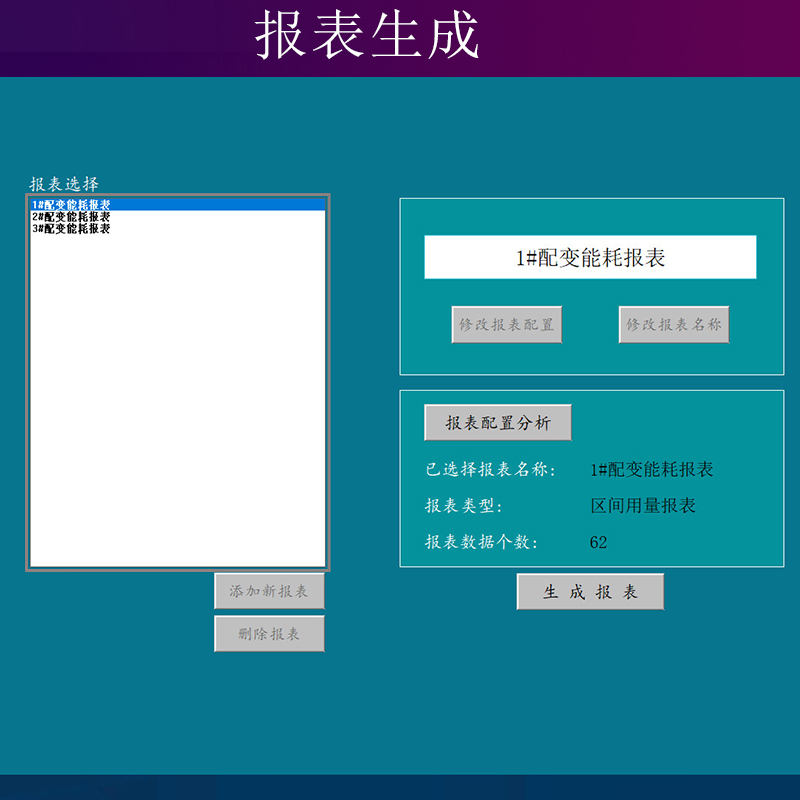Click the data count value 62
This screenshot has height=800, width=800.
coord(599,543)
